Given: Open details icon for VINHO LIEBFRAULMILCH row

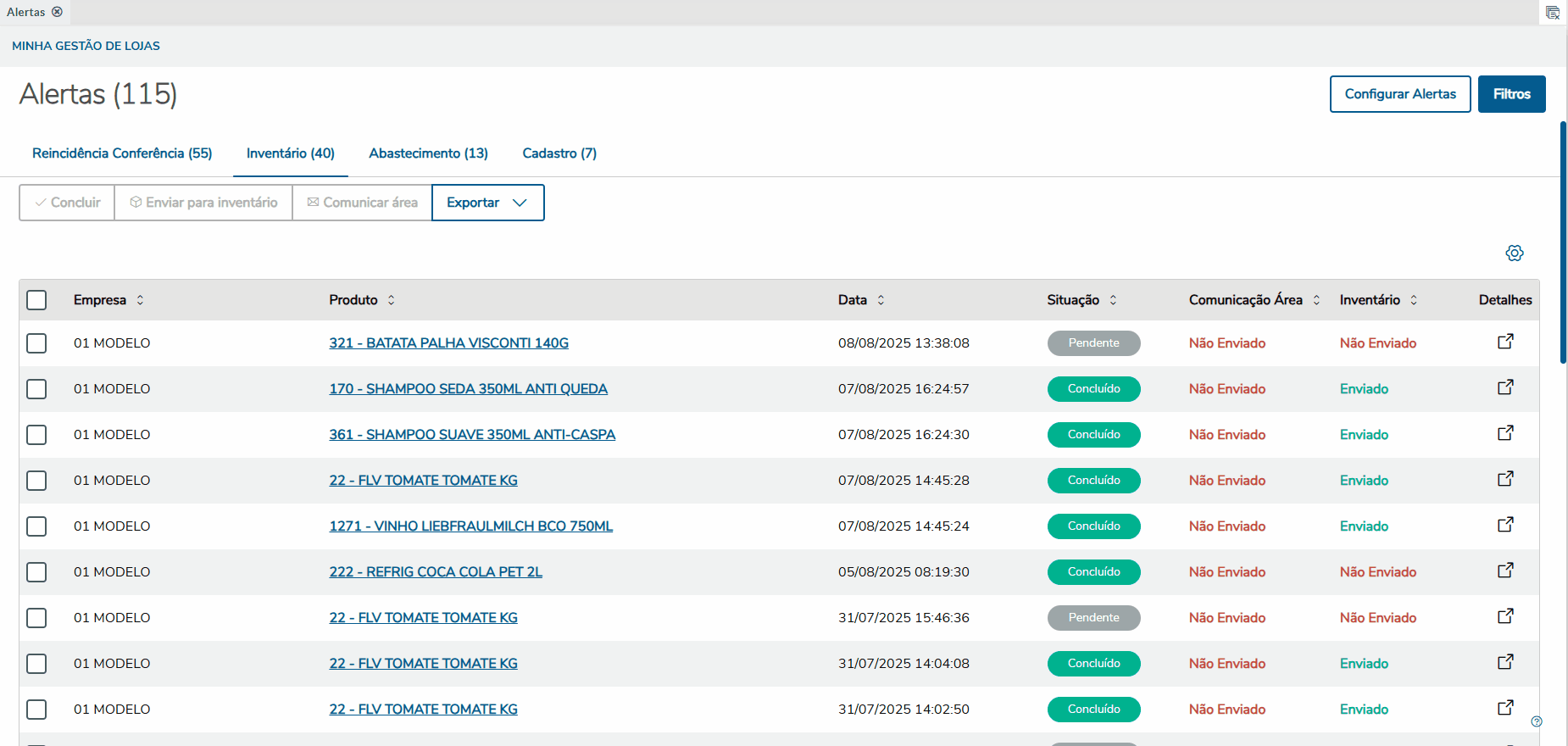Looking at the screenshot, I should (x=1505, y=525).
